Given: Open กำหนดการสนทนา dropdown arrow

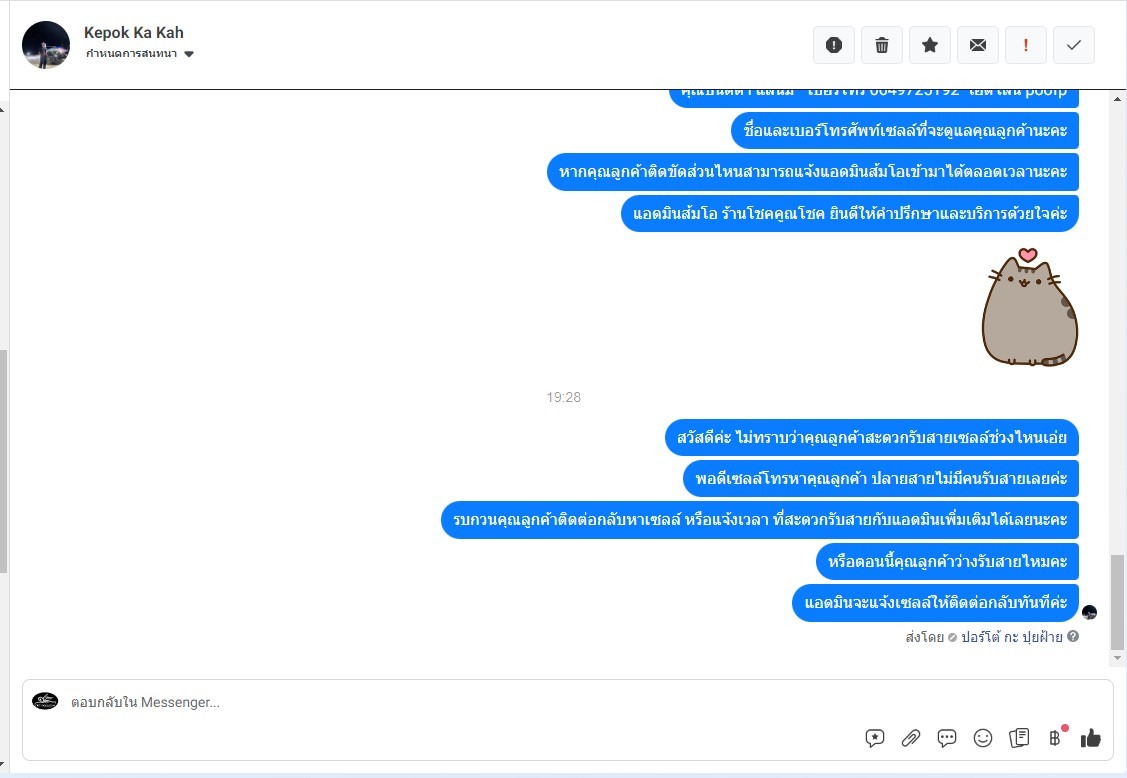Looking at the screenshot, I should pos(189,54).
